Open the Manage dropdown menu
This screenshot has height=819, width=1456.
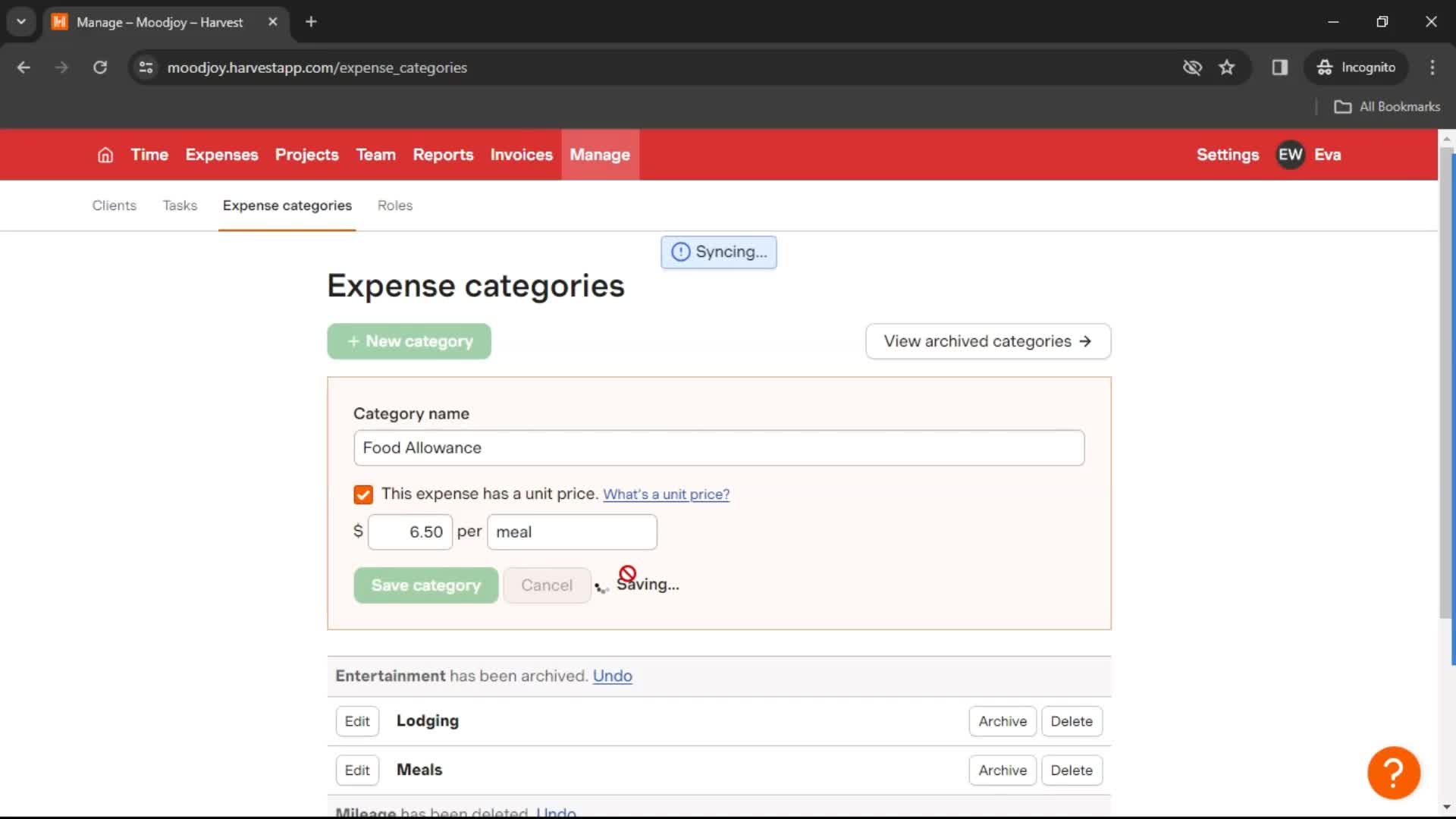click(600, 155)
